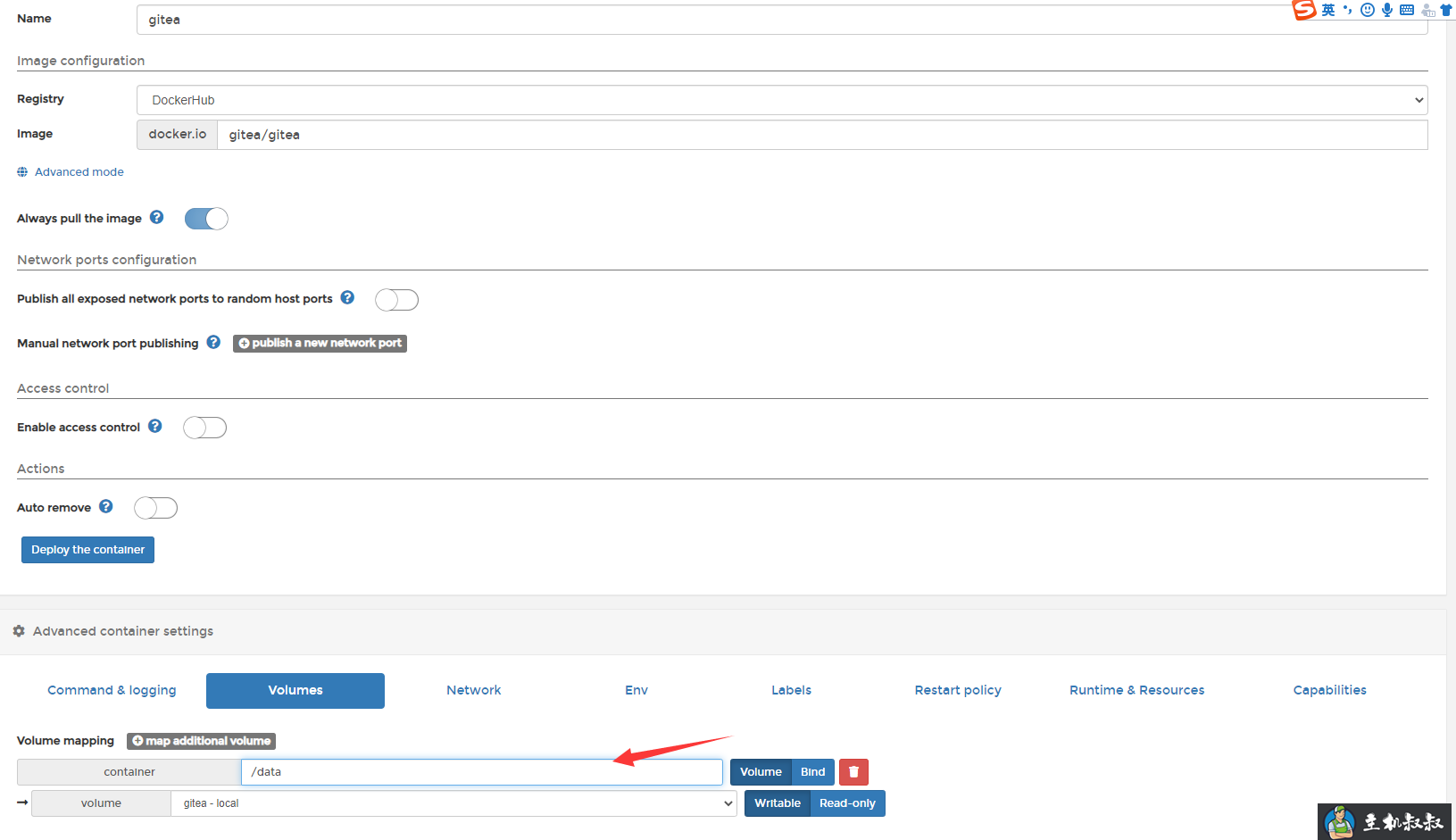Click Deploy the container button
Screen dimensions: 1456x840
click(87, 550)
